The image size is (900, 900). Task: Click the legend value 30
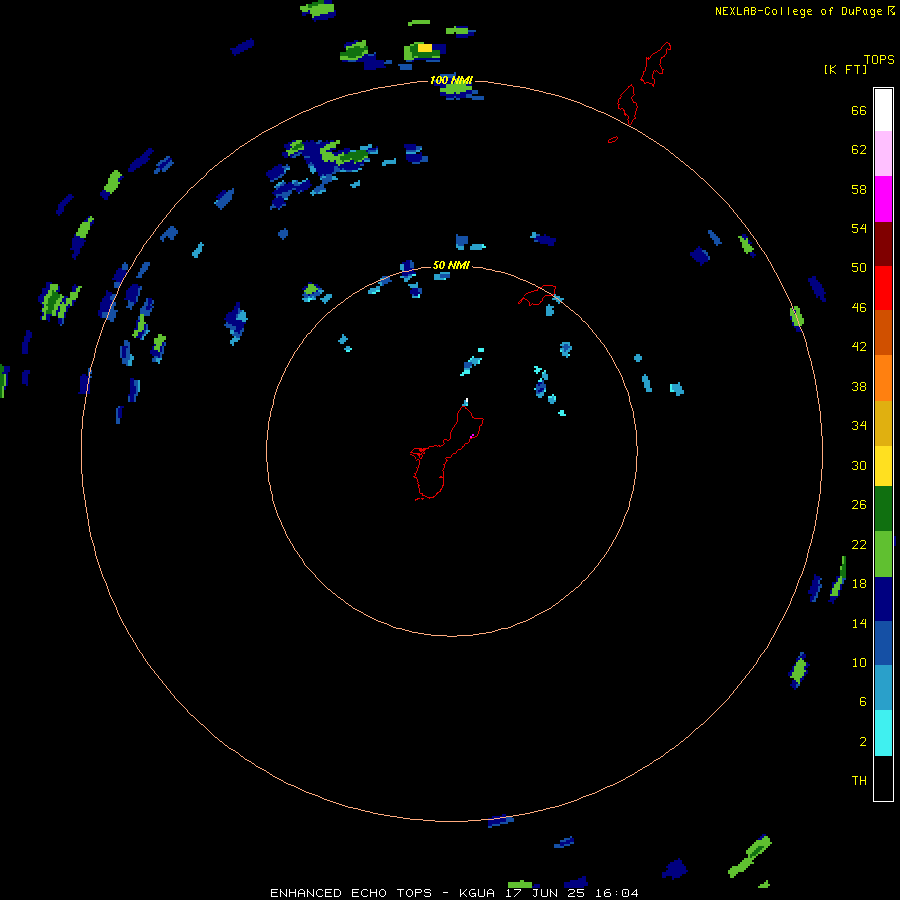pos(859,465)
